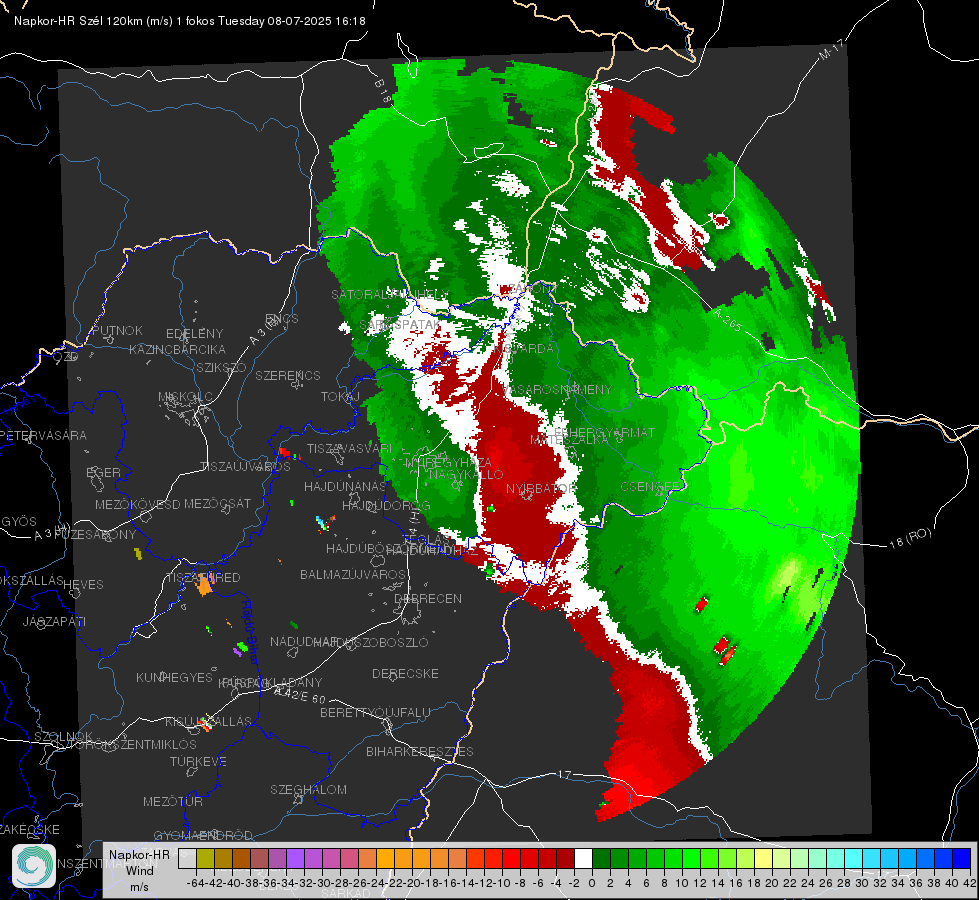This screenshot has width=979, height=900.
Task: Click the swirl logo icon beside the legend
Action: 34,866
